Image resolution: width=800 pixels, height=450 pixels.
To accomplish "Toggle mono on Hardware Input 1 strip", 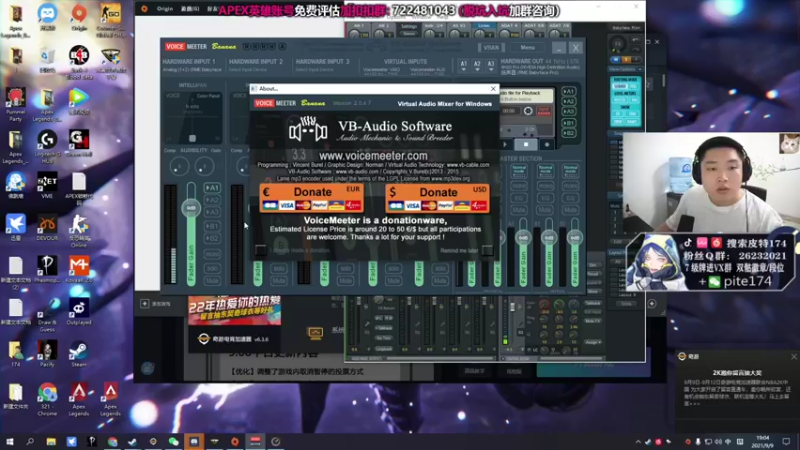I will 212,254.
